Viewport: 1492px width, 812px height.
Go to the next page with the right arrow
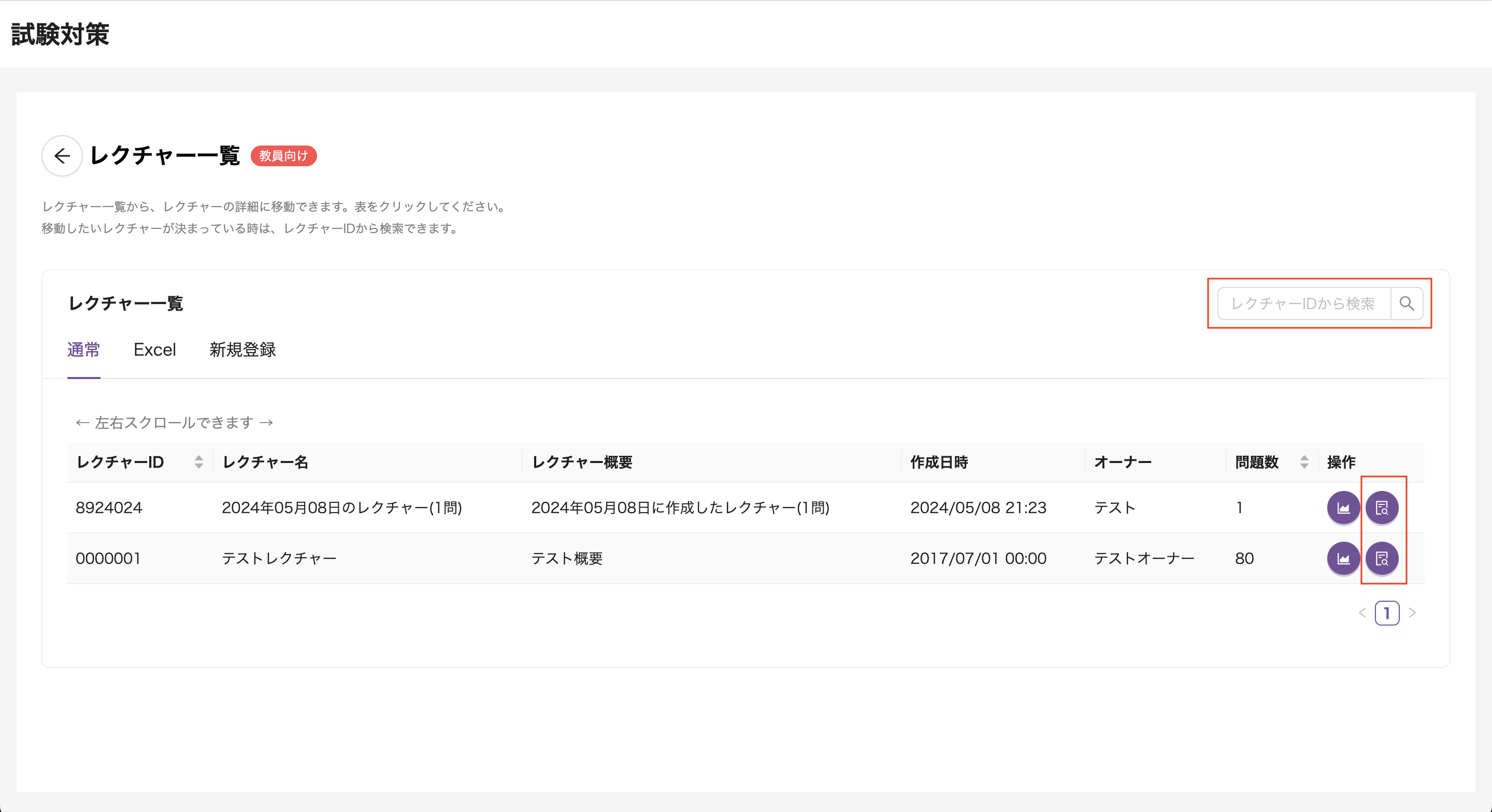tap(1413, 613)
